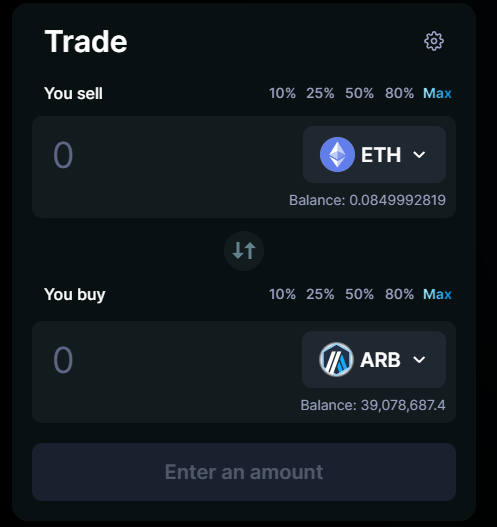Open trade settings gear icon
Image resolution: width=497 pixels, height=527 pixels.
coord(433,41)
